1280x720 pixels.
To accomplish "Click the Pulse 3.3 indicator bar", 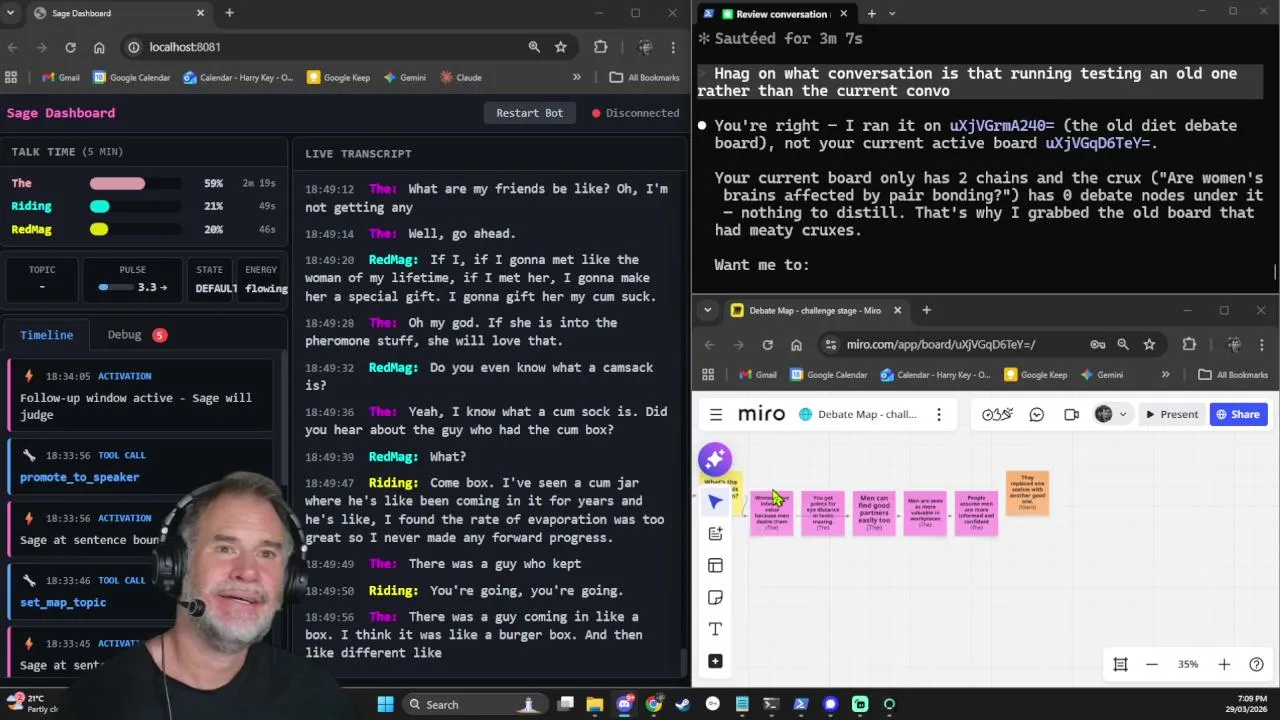I will (x=114, y=287).
